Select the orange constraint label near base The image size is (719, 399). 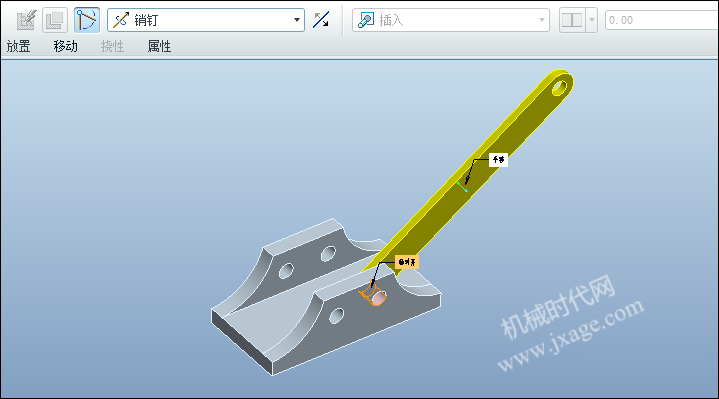[x=407, y=262]
